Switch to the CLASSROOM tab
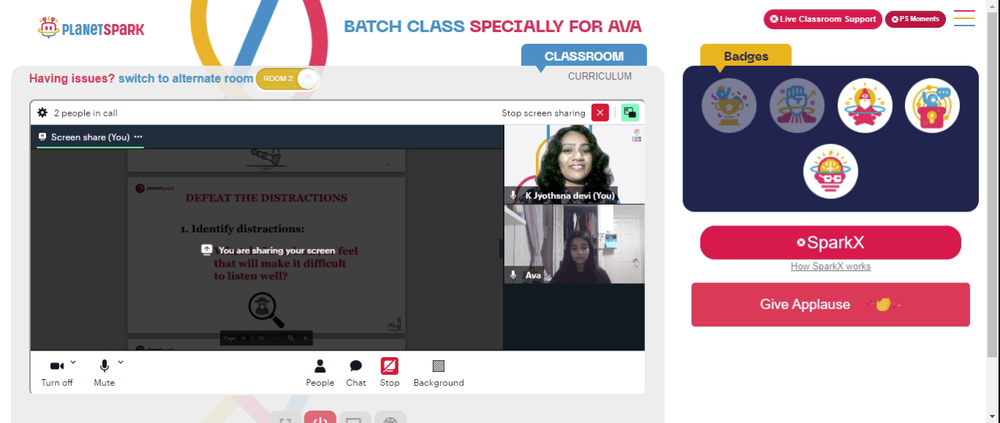Image resolution: width=1000 pixels, height=423 pixels. pyautogui.click(x=584, y=56)
